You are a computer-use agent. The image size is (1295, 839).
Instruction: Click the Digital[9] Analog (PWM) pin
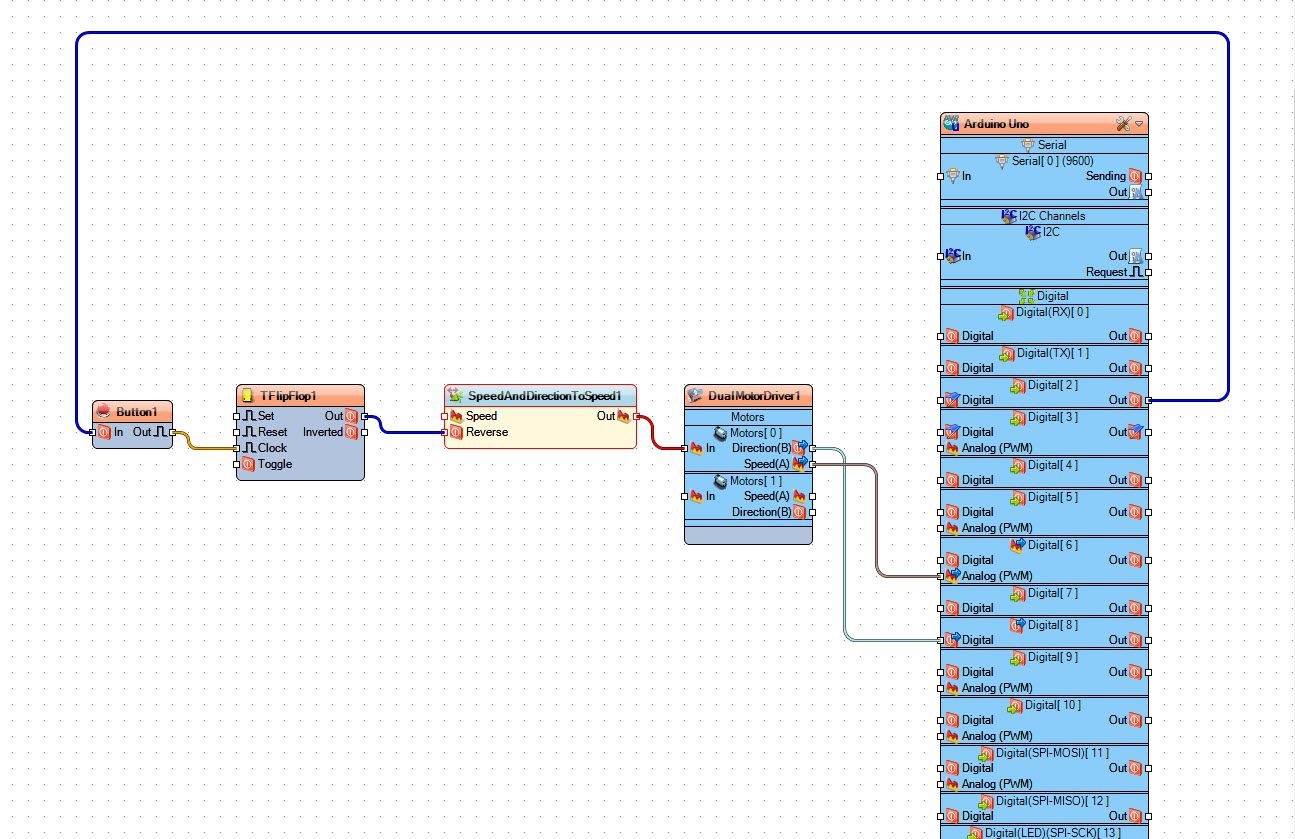(941, 688)
